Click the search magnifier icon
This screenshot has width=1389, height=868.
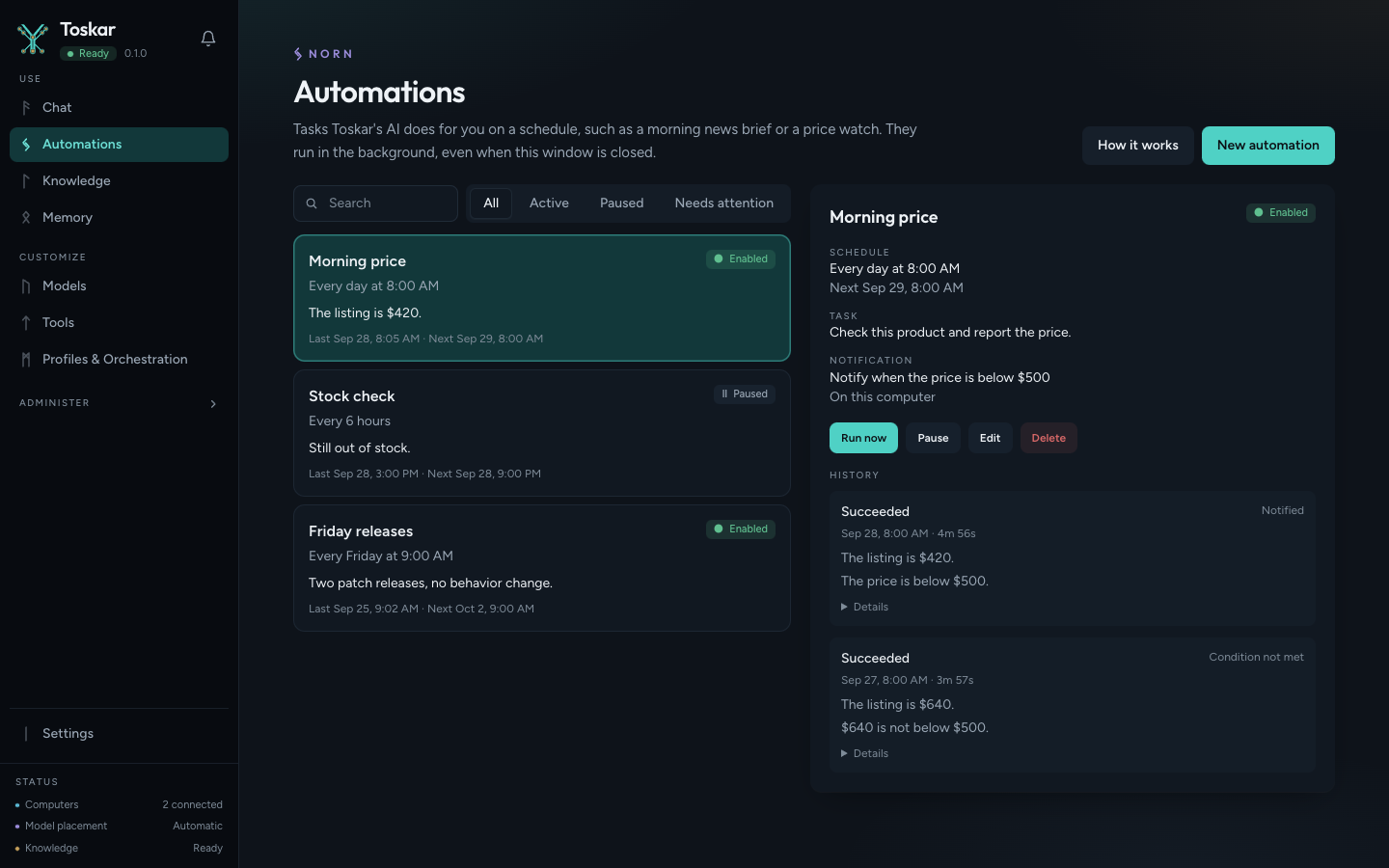point(312,203)
